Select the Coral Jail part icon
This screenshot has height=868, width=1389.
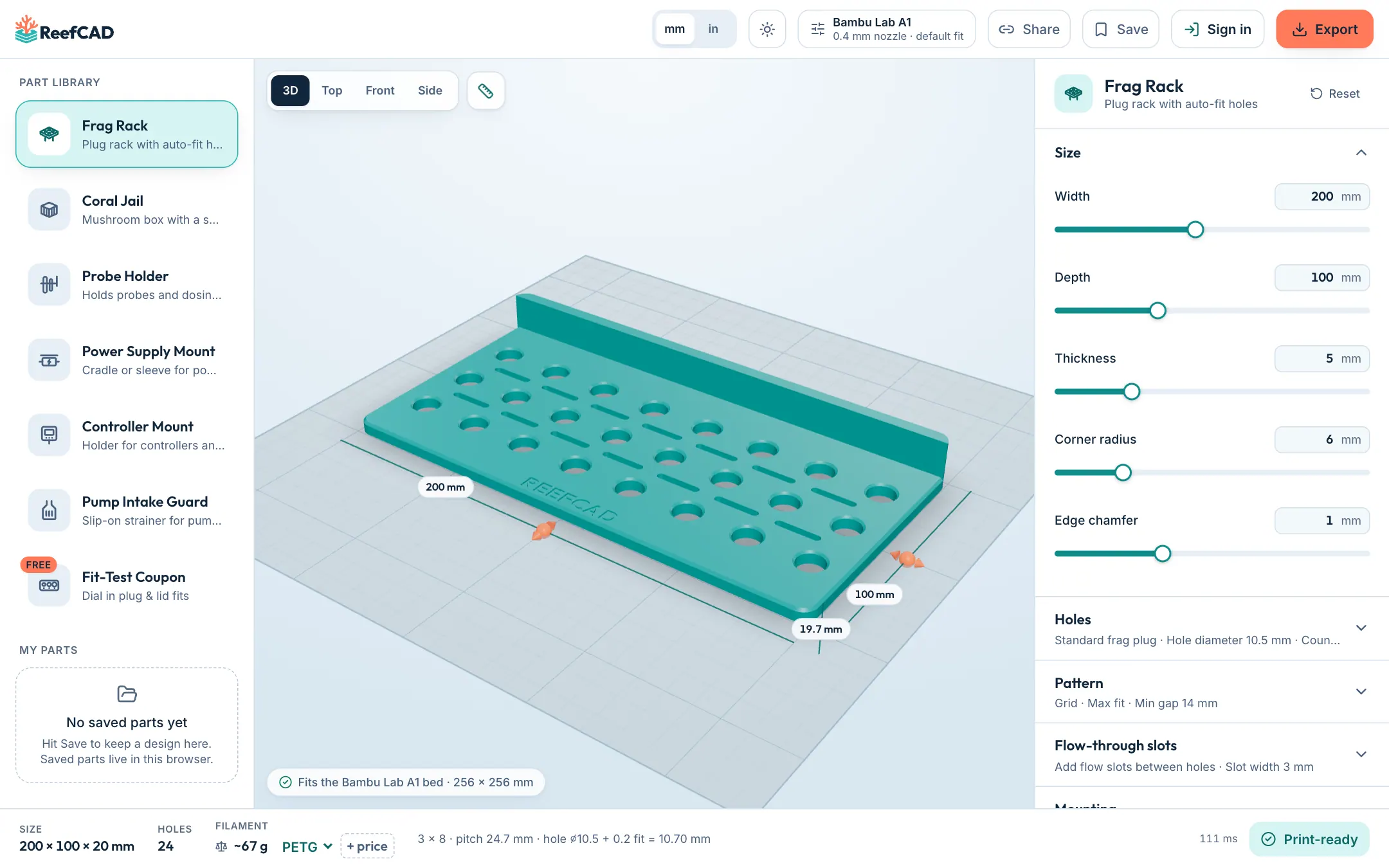coord(49,209)
